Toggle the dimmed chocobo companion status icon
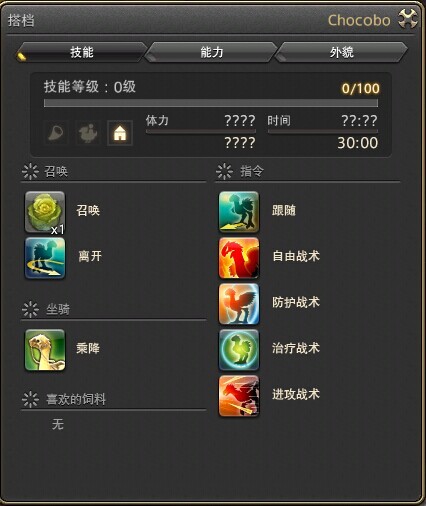This screenshot has width=426, height=506. click(88, 133)
